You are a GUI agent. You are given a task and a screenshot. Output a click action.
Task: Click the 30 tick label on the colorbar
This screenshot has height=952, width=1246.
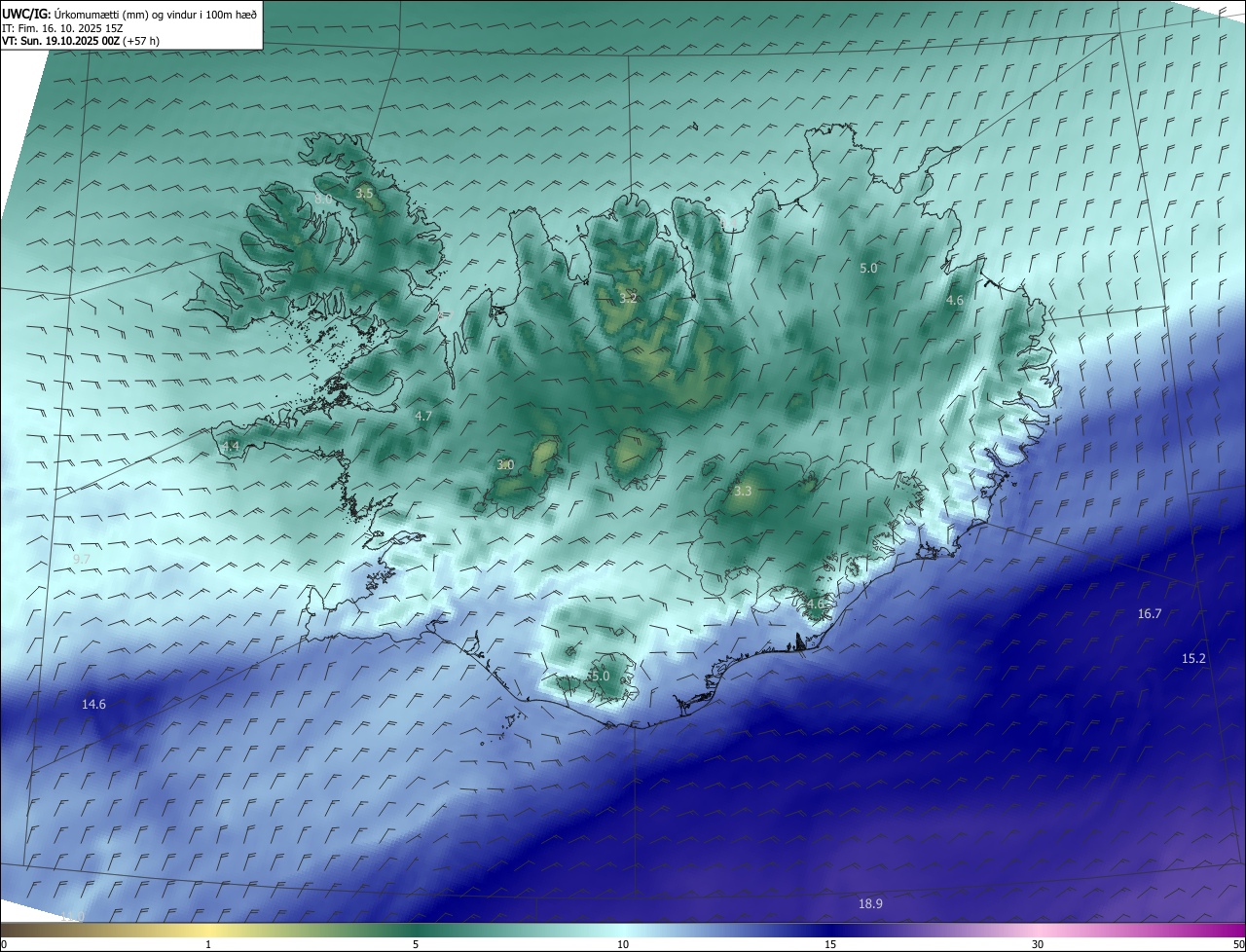[1038, 944]
